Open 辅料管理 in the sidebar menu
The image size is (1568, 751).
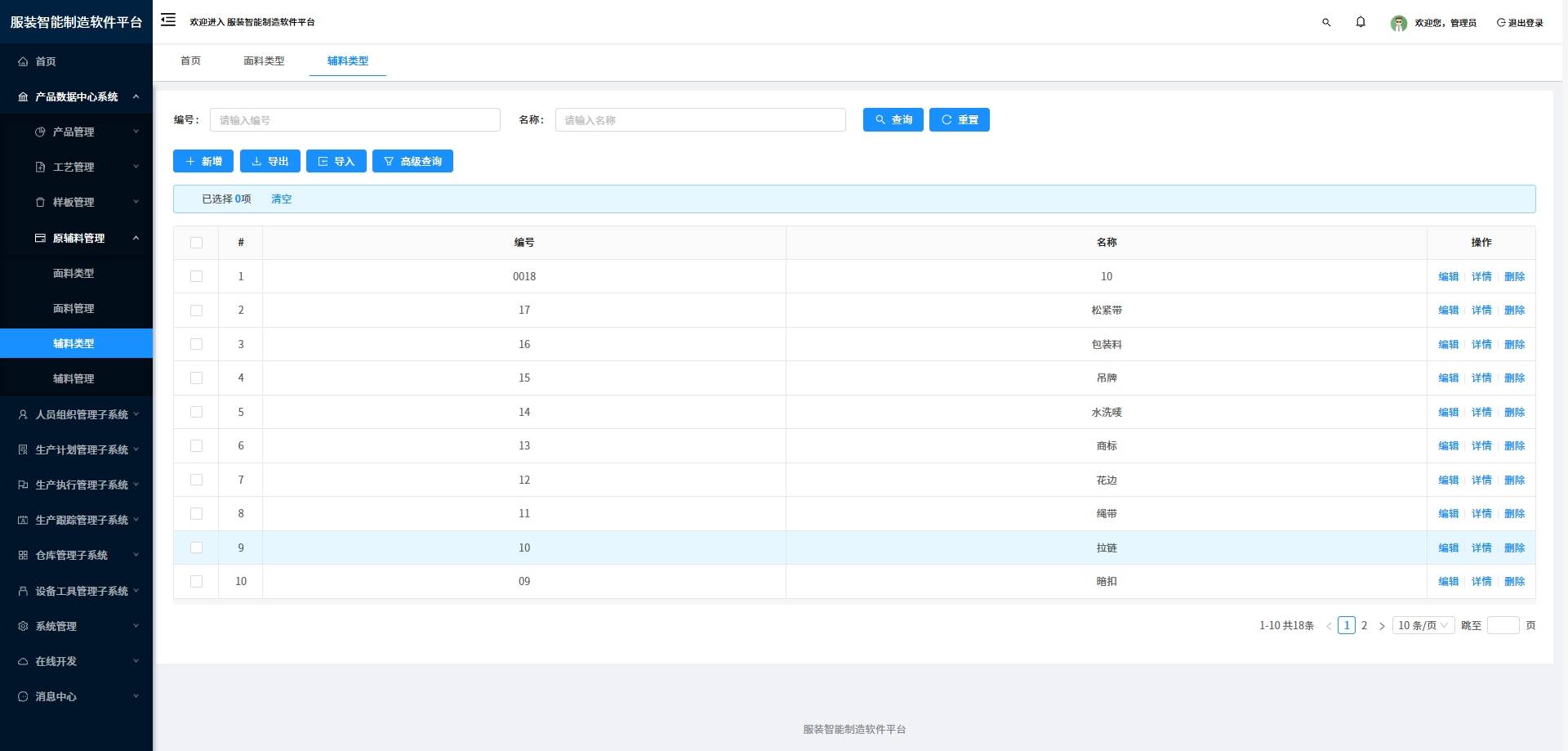pos(73,378)
